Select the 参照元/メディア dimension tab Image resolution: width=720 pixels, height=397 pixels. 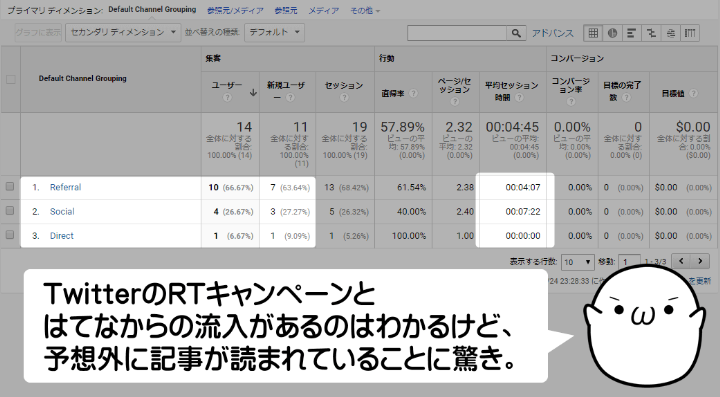235,10
